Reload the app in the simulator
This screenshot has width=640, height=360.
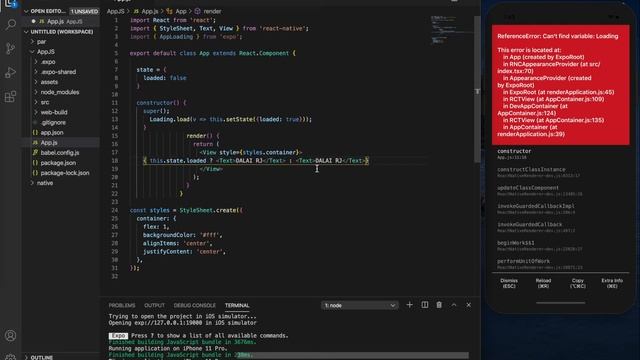point(543,283)
